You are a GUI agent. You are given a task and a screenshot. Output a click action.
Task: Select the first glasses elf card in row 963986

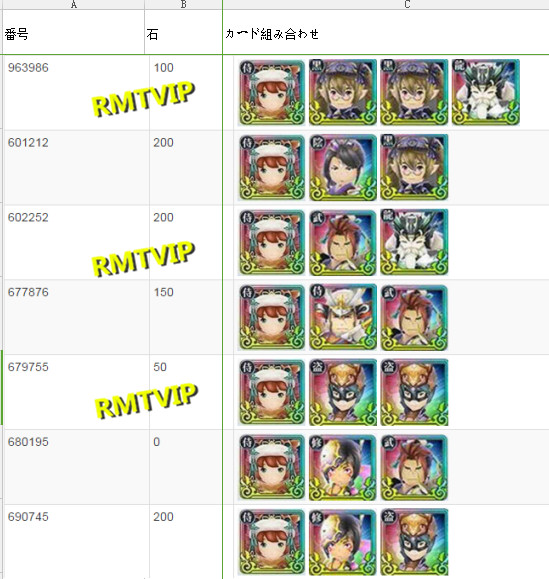[x=343, y=92]
